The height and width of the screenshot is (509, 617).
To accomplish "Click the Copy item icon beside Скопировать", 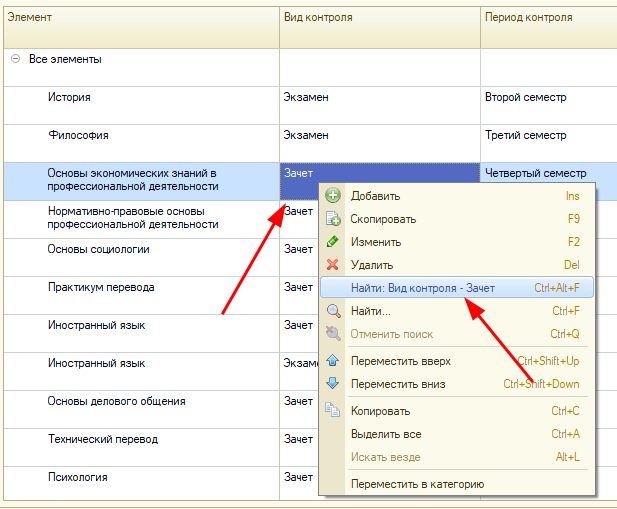I will pyautogui.click(x=333, y=219).
